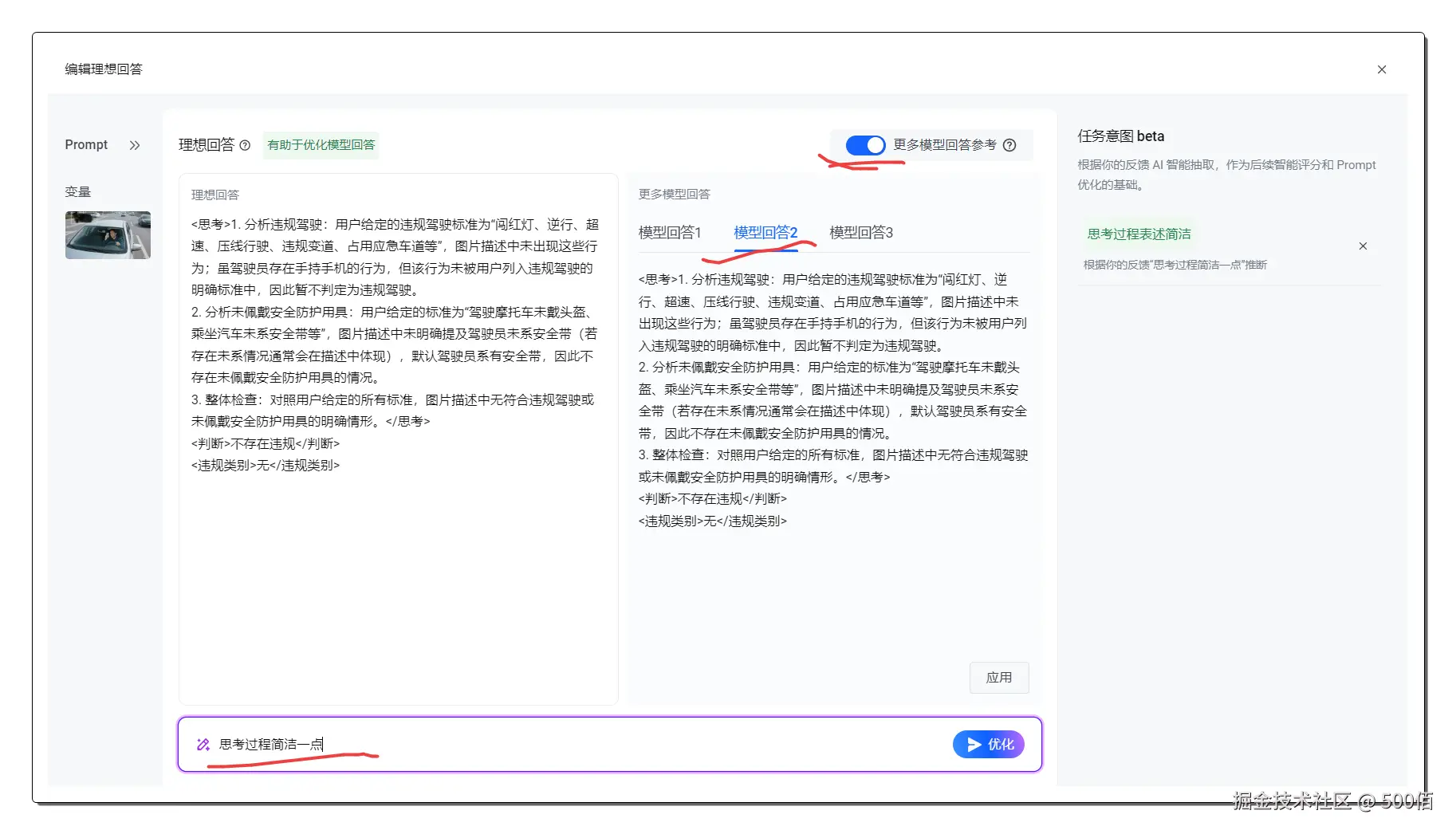Click the <判断>不存在违规</判断> line in 理想回答
Screen dimensions: 1456x834
(x=266, y=444)
